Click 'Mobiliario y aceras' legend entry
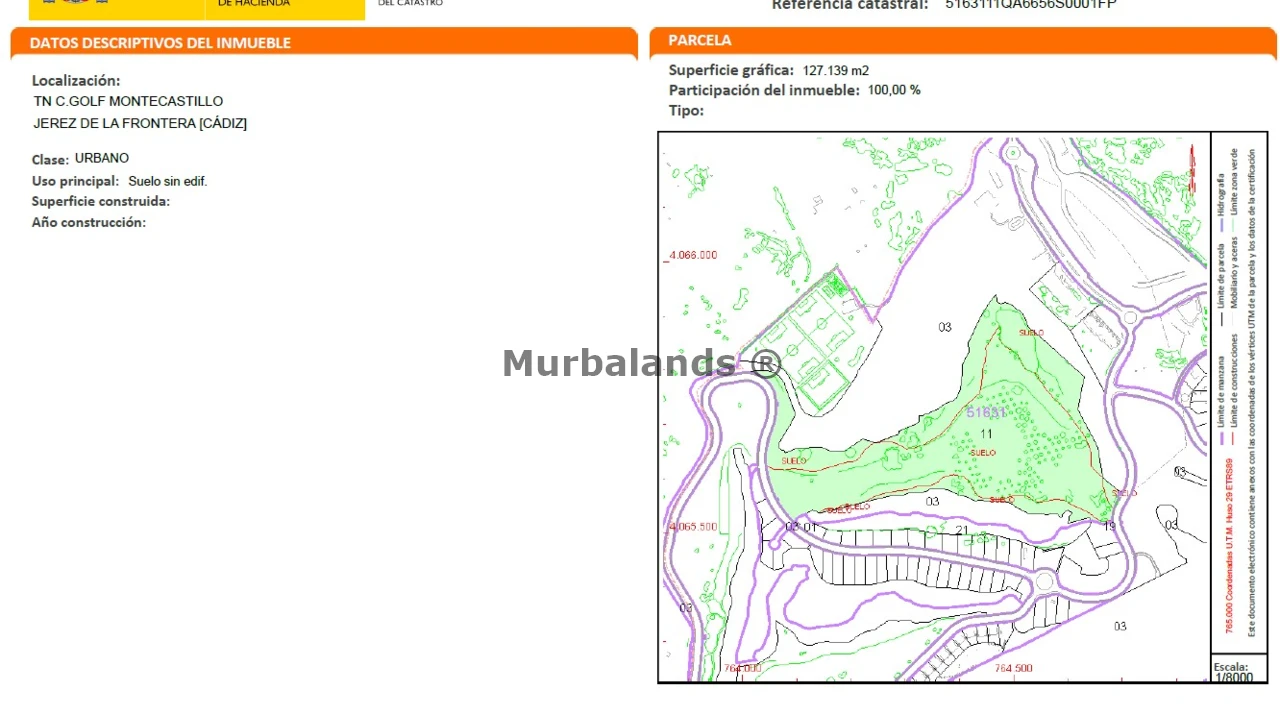1280x720 pixels. tap(1235, 272)
